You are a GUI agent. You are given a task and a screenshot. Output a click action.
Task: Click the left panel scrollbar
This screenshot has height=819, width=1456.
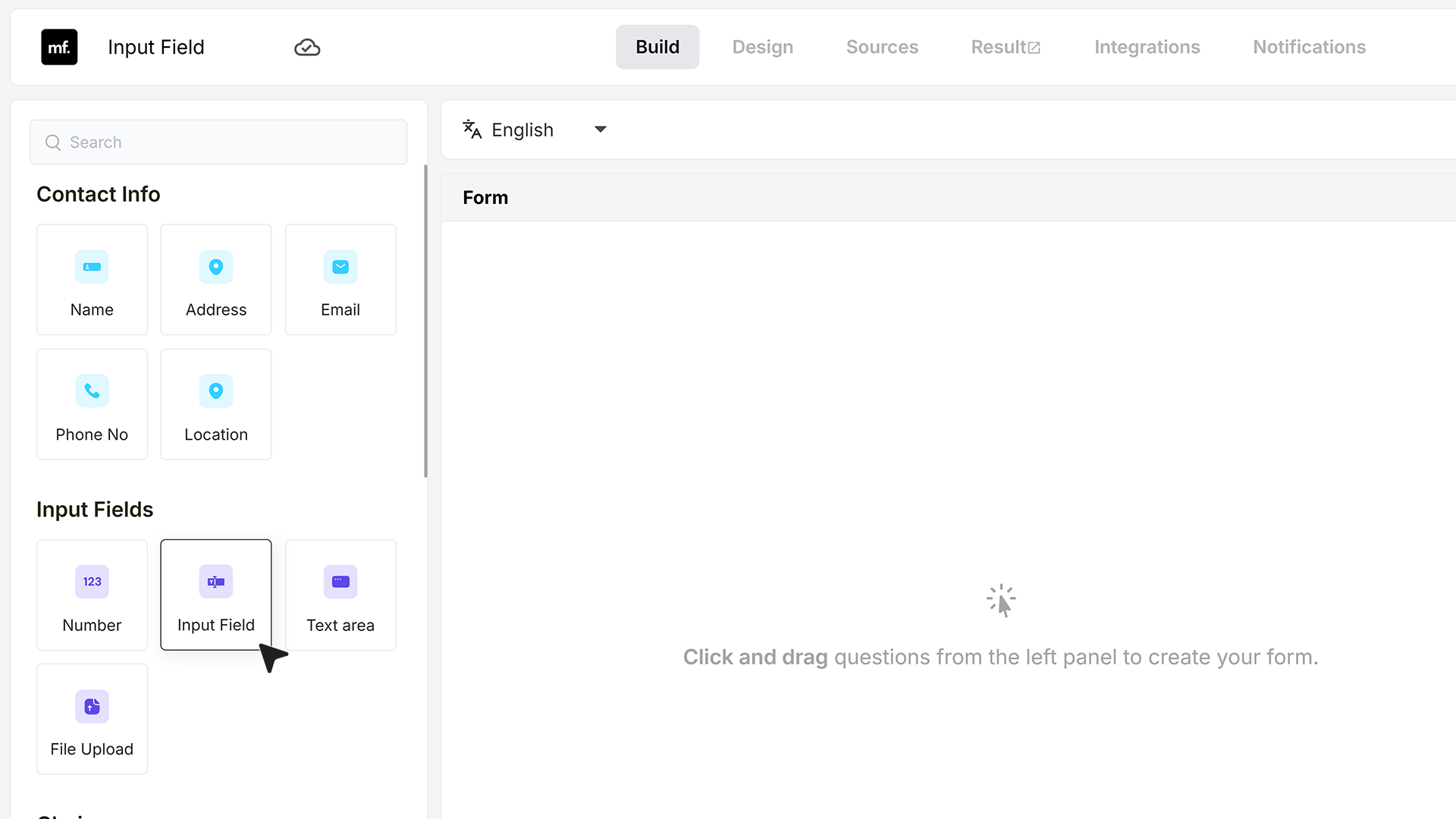click(425, 322)
